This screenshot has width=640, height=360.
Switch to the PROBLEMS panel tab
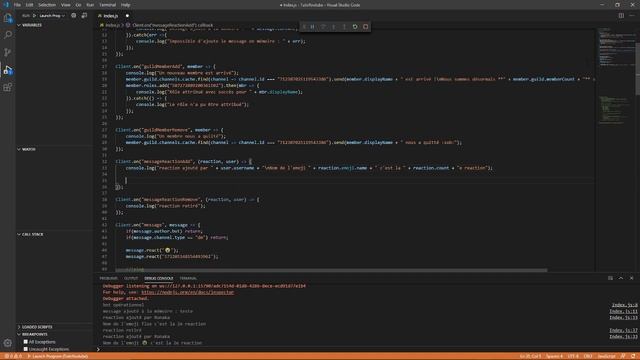point(108,278)
